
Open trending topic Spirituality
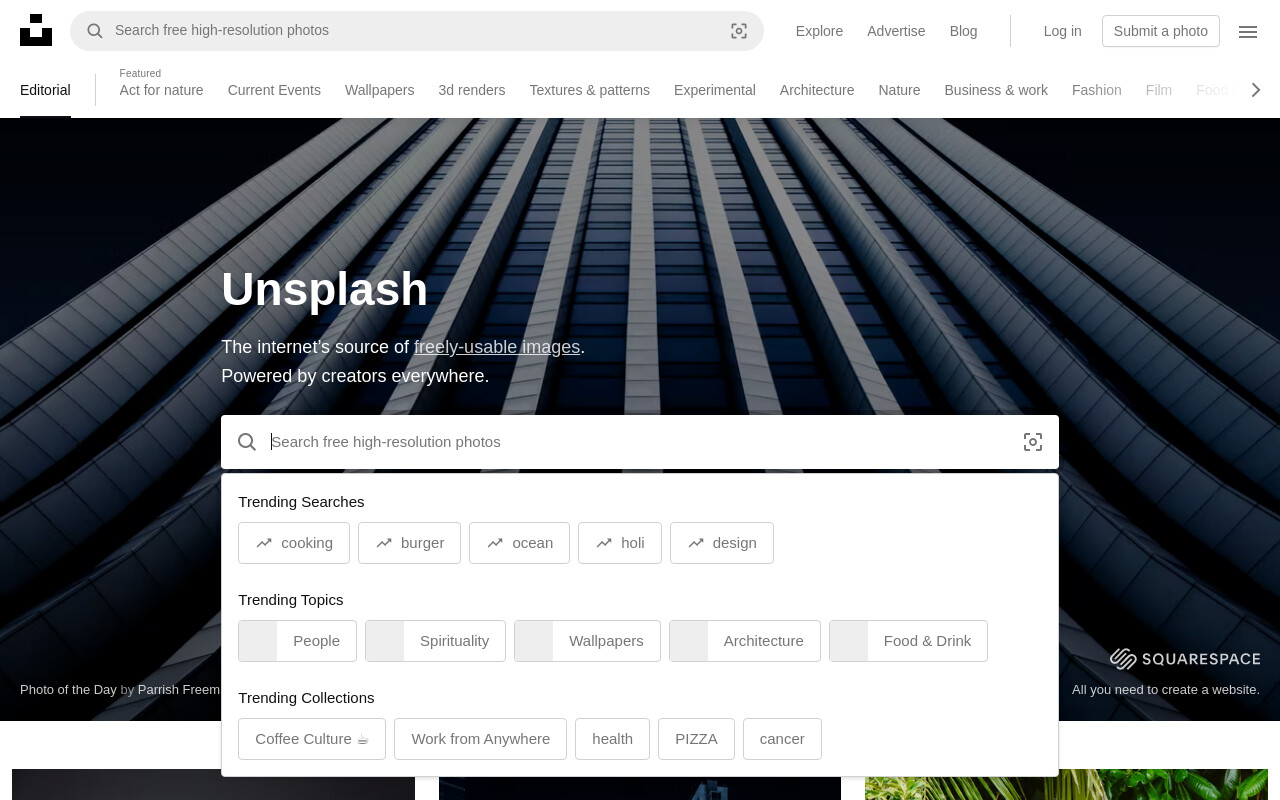tap(435, 641)
